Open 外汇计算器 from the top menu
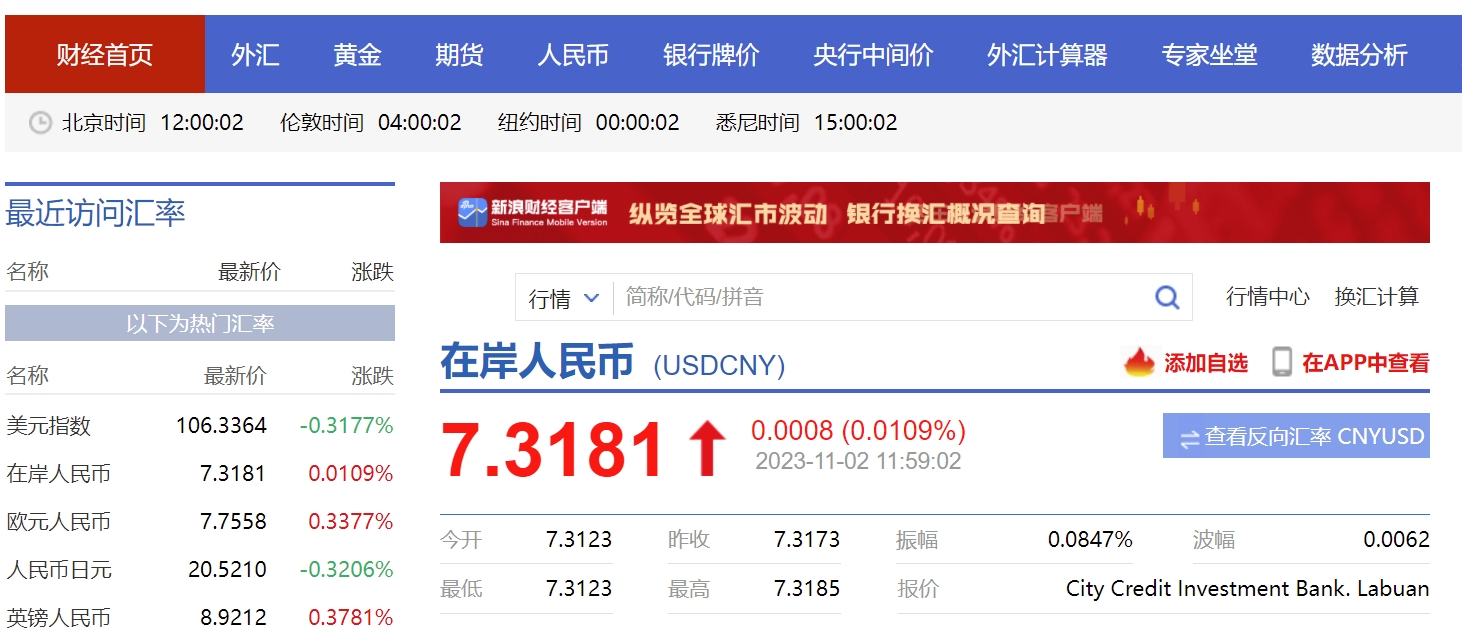The image size is (1462, 633). pyautogui.click(x=1047, y=55)
